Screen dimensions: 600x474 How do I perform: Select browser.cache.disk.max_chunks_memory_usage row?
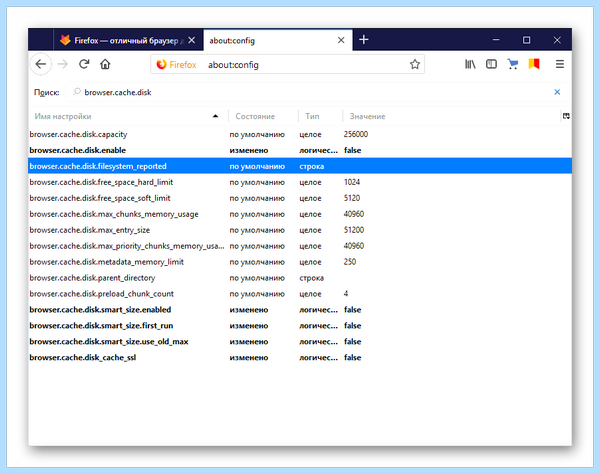pos(300,214)
